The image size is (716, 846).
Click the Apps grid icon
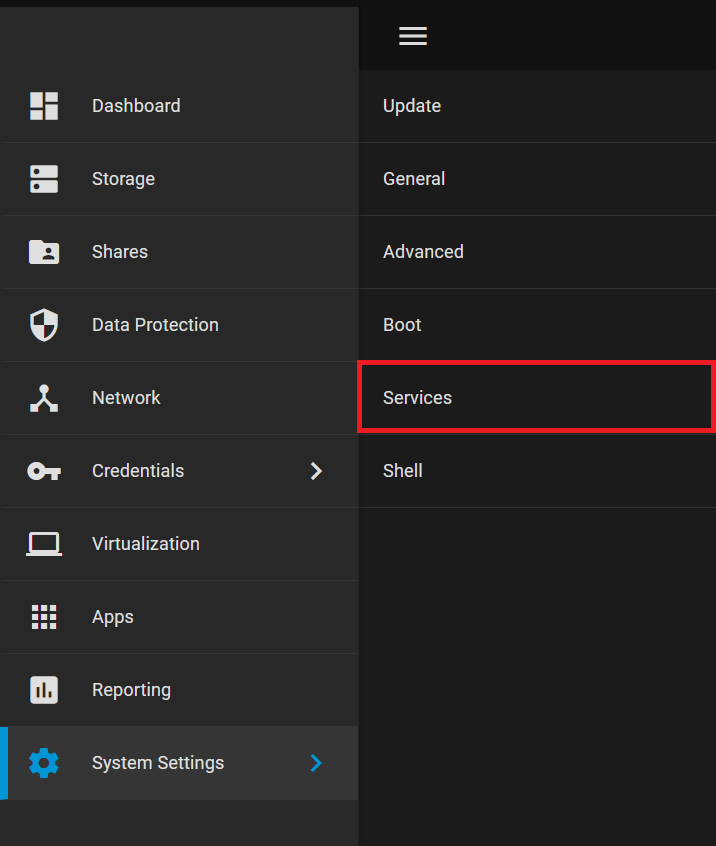[44, 617]
